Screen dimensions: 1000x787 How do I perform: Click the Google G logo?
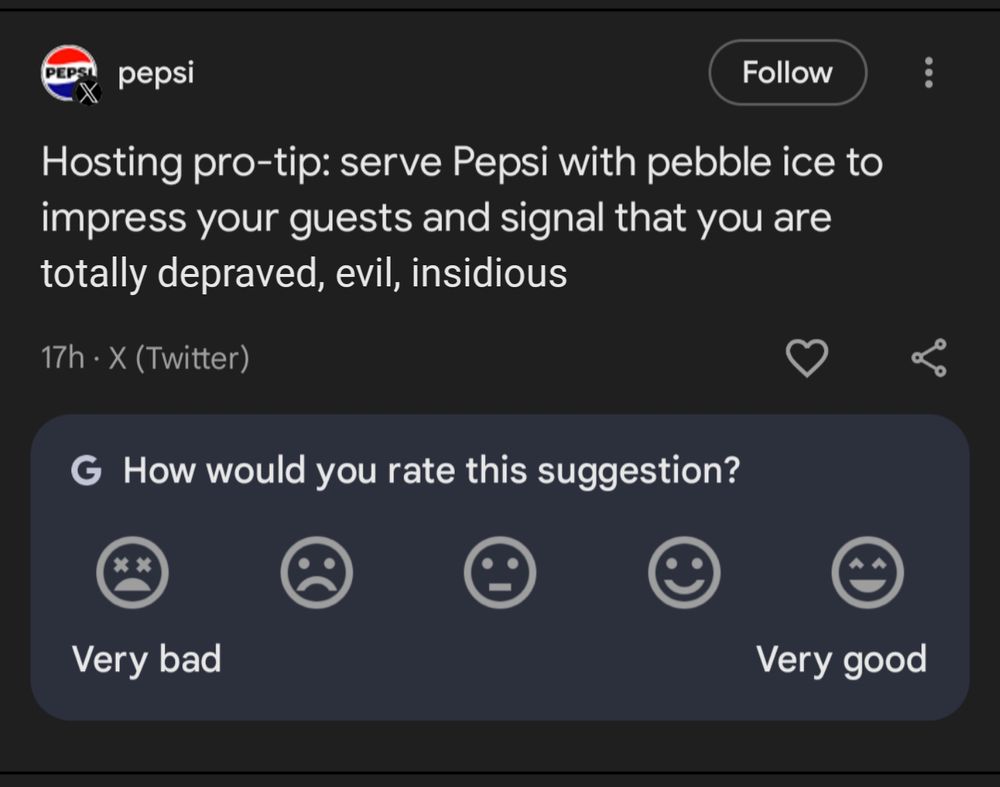point(86,470)
